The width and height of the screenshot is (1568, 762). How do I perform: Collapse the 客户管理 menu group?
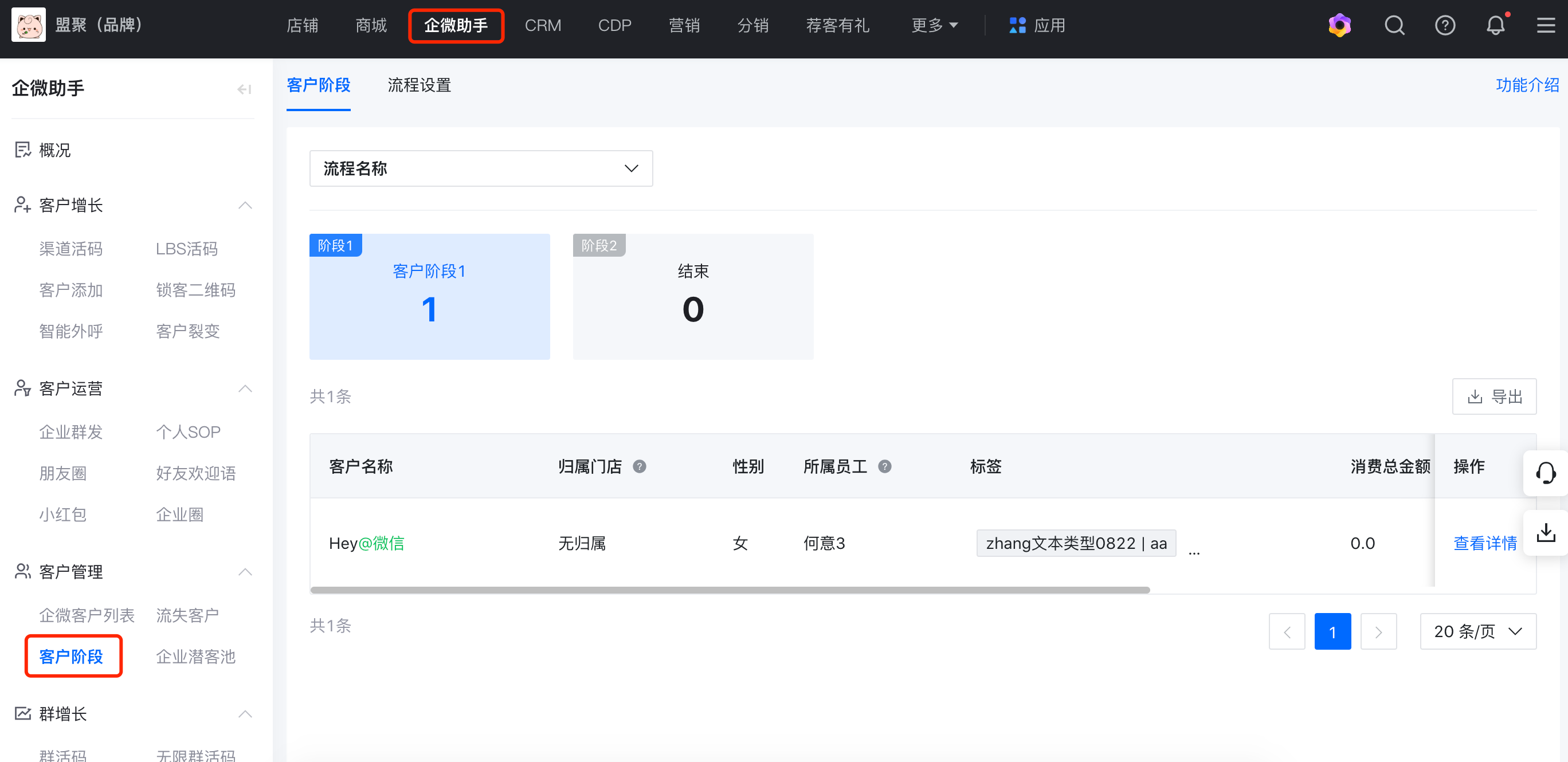coord(245,572)
